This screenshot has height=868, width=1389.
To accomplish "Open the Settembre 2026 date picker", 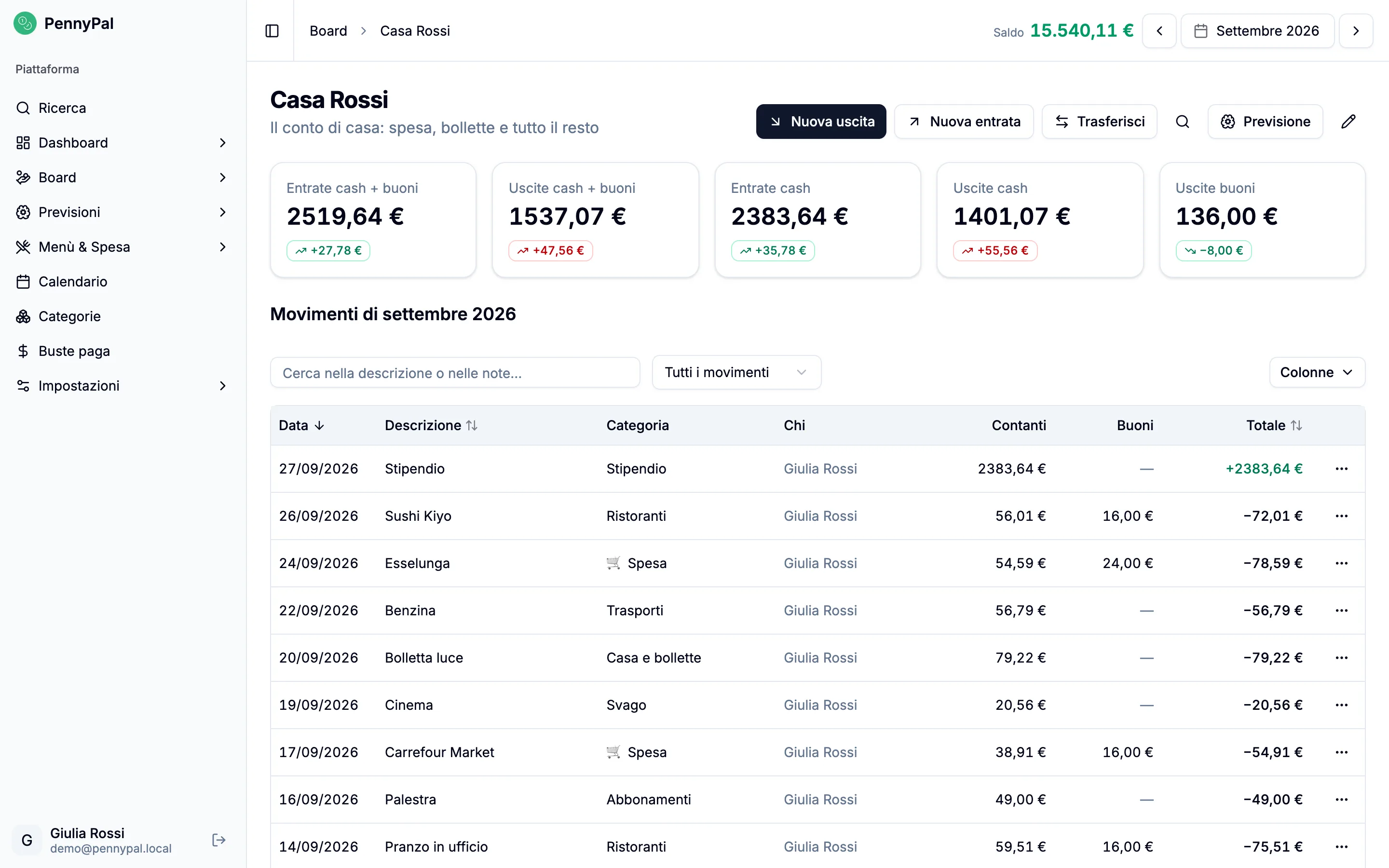I will (1257, 31).
